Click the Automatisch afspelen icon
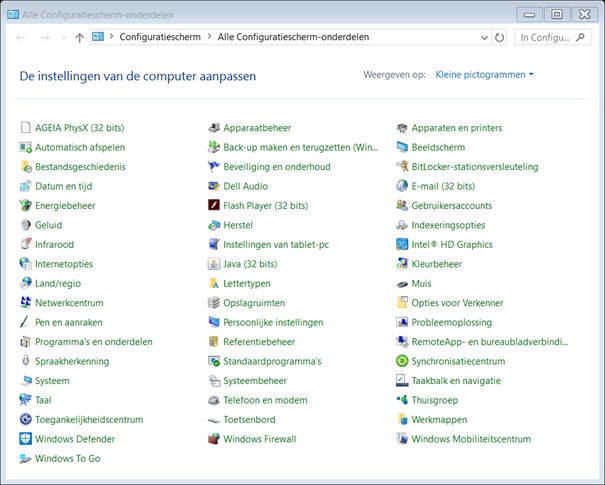 pyautogui.click(x=25, y=147)
